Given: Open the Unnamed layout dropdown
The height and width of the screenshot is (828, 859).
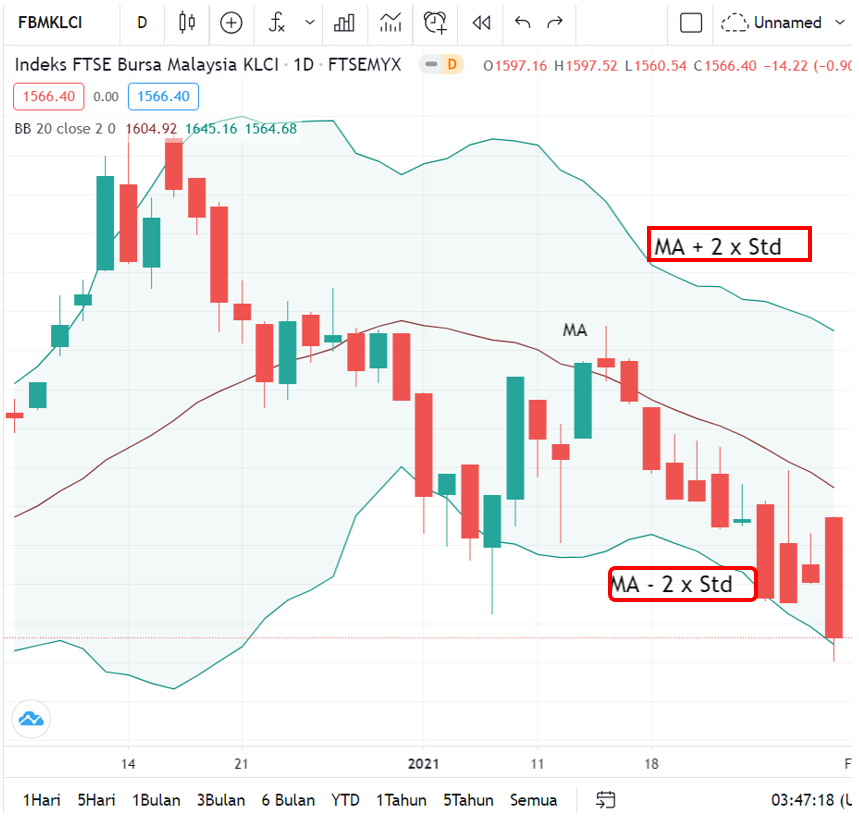Looking at the screenshot, I should pyautogui.click(x=785, y=22).
